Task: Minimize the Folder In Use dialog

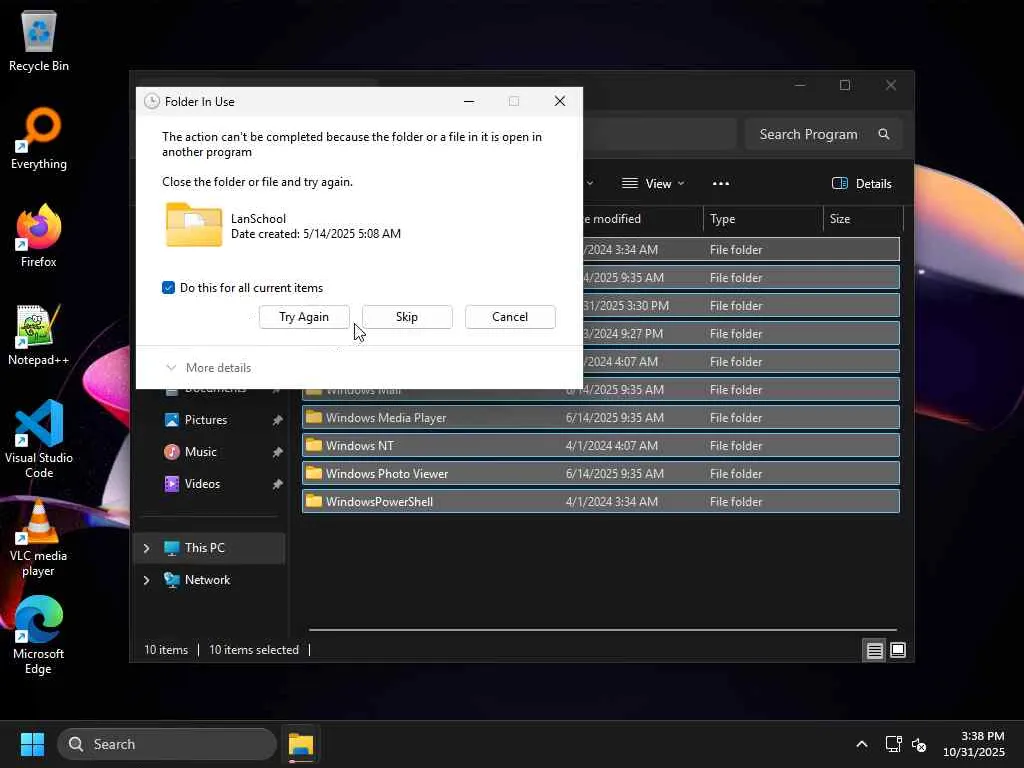Action: click(469, 101)
